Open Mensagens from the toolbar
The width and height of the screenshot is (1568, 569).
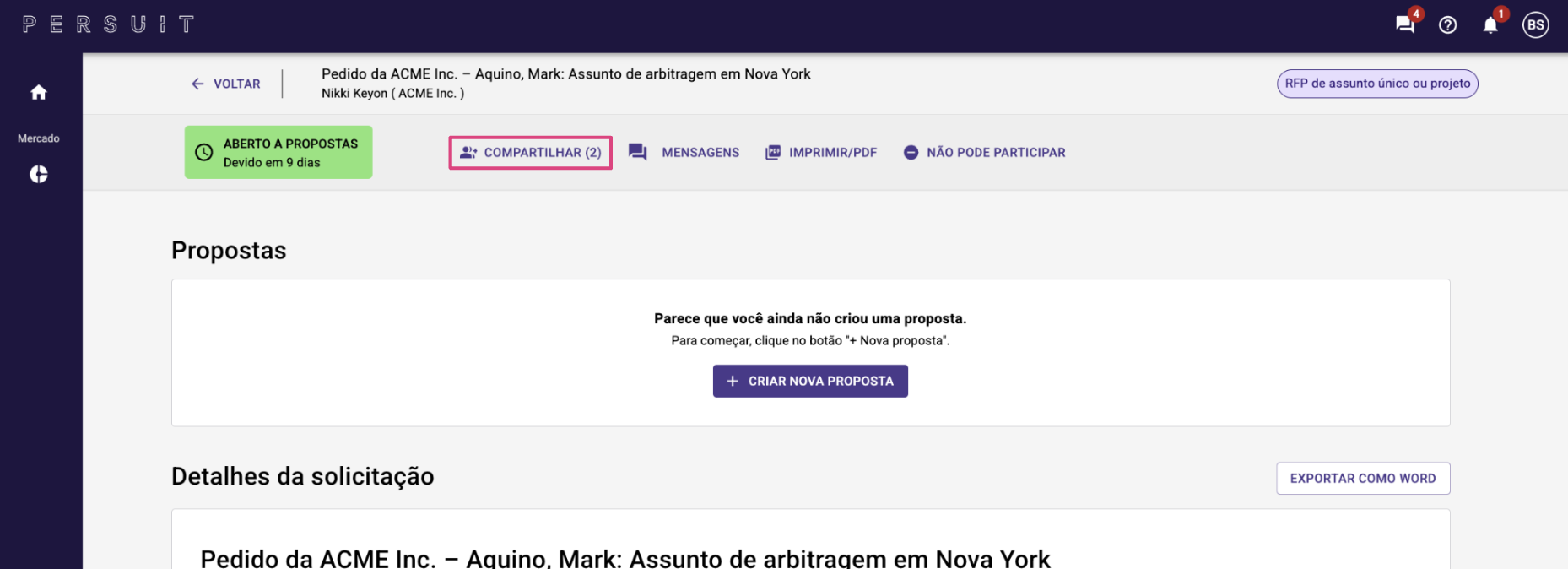684,153
